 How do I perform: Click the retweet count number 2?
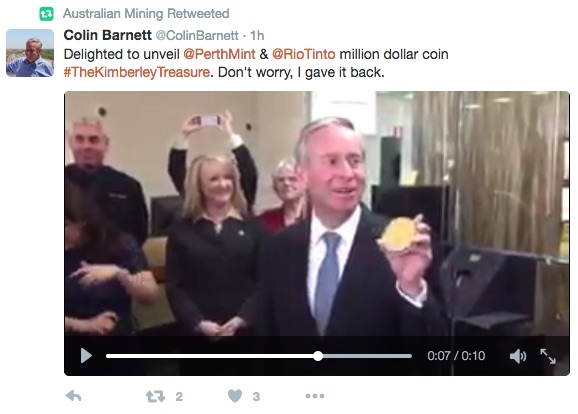pyautogui.click(x=179, y=397)
